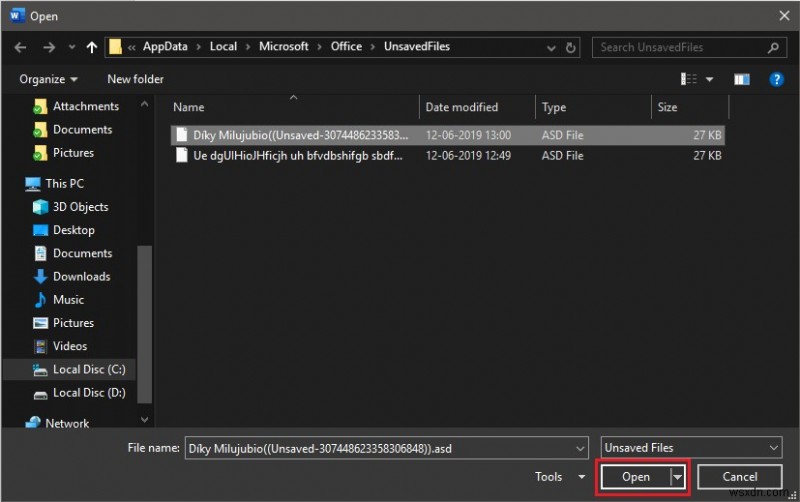The image size is (800, 502).
Task: Click the 12-06-2019 12:49 date cell
Action: pyautogui.click(x=468, y=156)
